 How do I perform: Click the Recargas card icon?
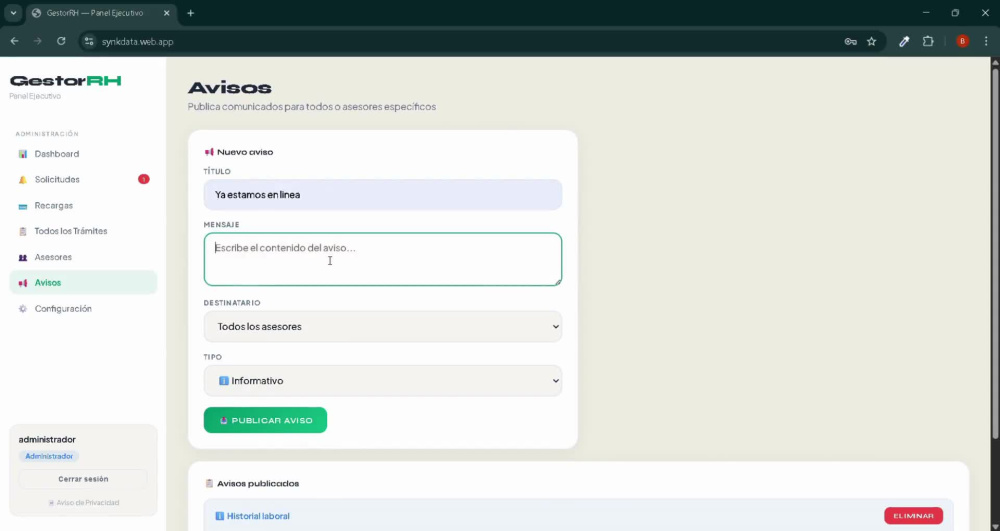pyautogui.click(x=23, y=206)
